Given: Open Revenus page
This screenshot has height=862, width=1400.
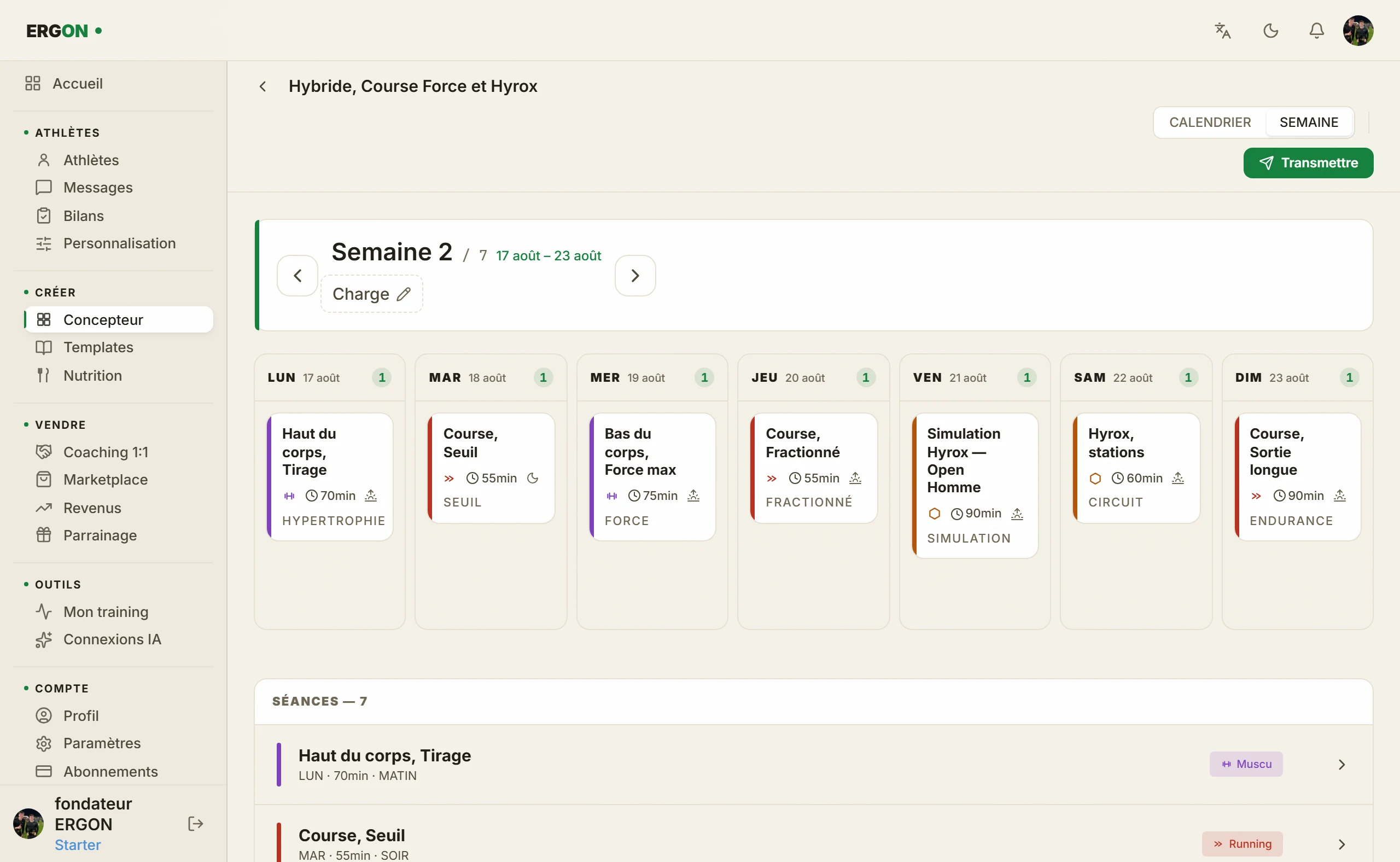Looking at the screenshot, I should [119, 508].
